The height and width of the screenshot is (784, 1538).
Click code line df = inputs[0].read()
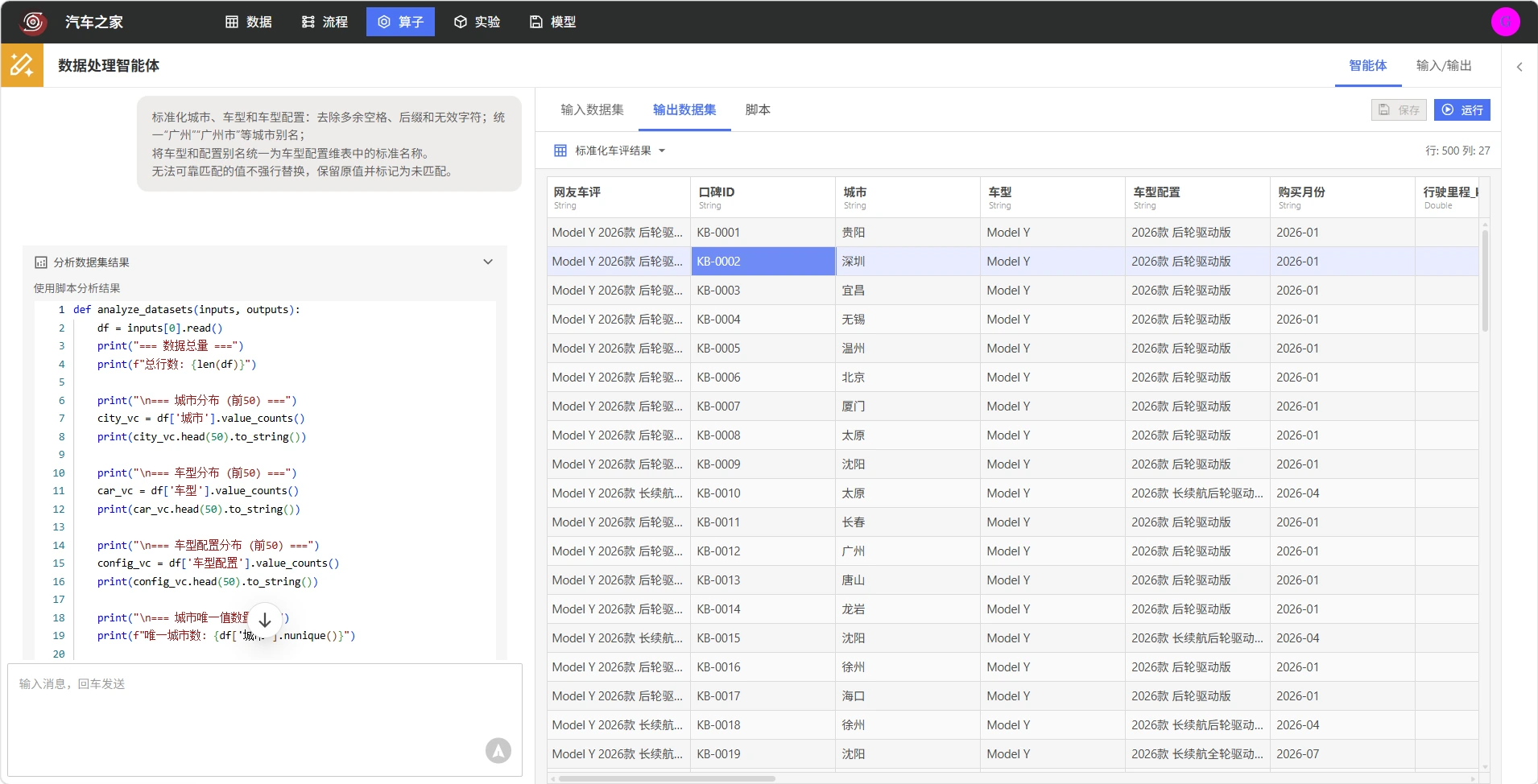[x=159, y=328]
